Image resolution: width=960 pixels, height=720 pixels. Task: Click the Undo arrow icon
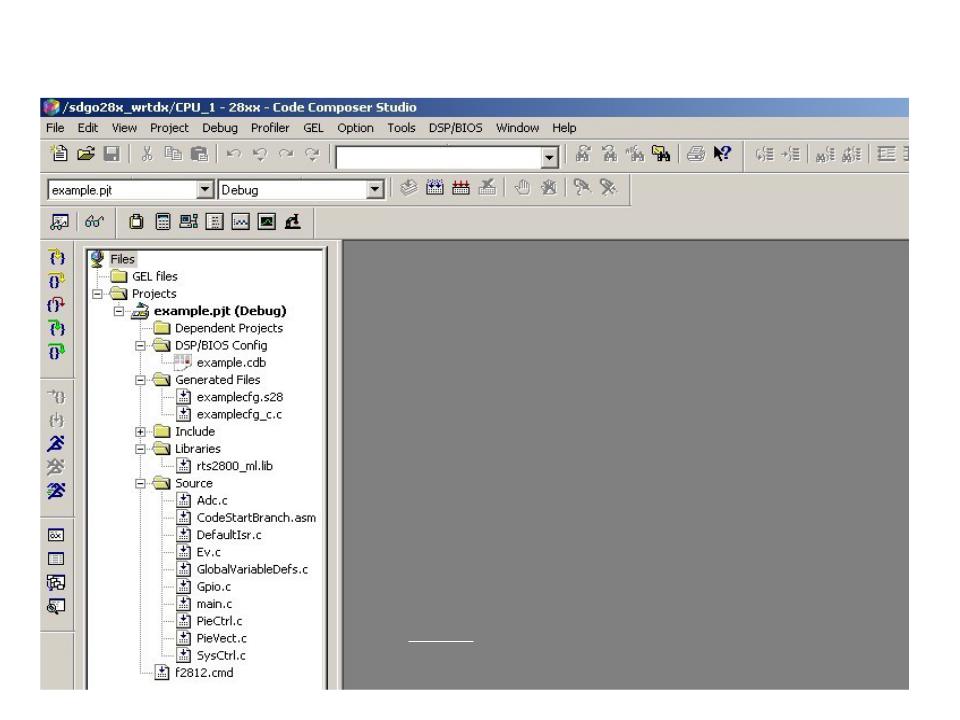pos(234,153)
